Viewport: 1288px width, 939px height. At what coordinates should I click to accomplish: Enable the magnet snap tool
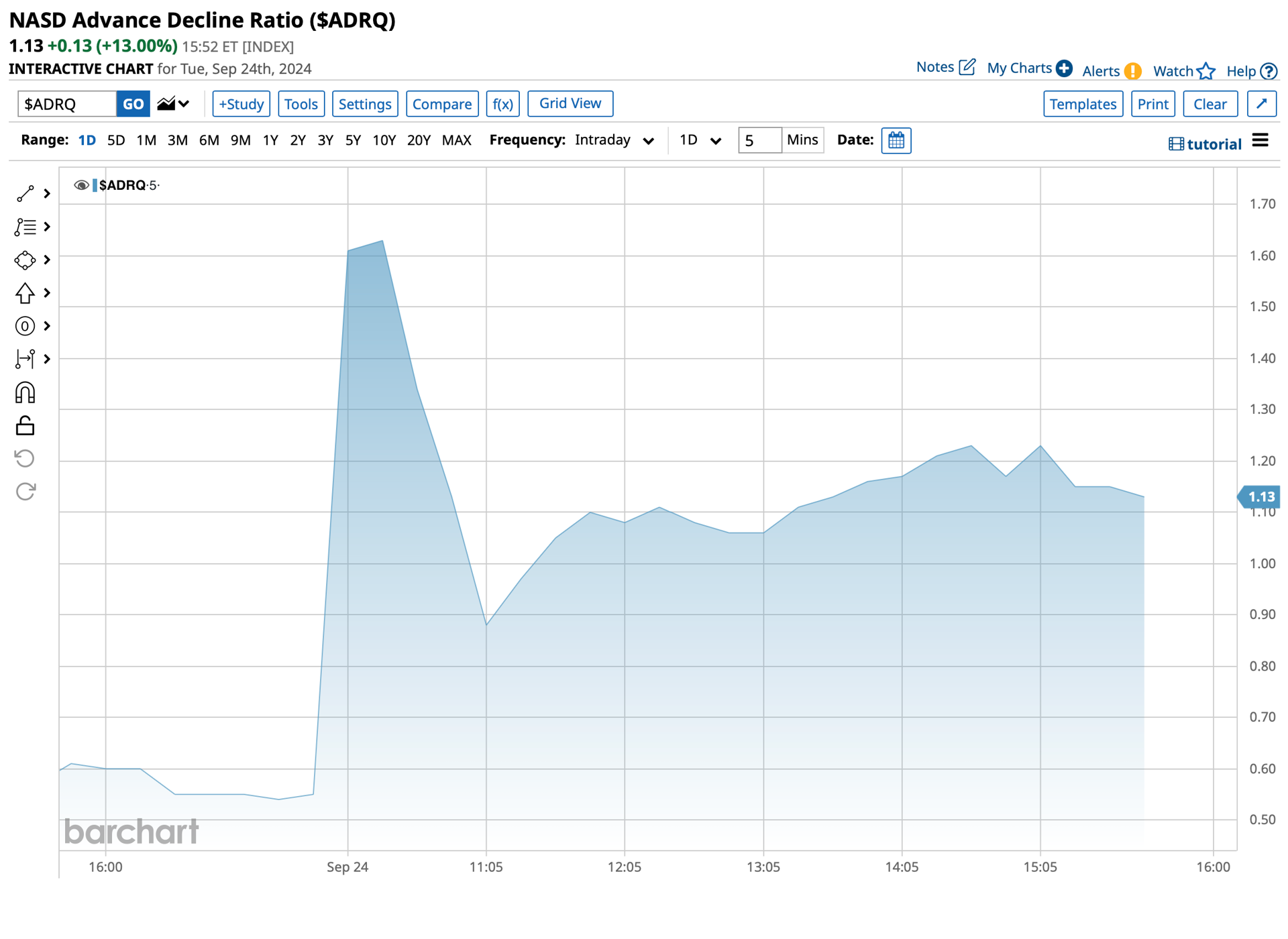tap(25, 392)
